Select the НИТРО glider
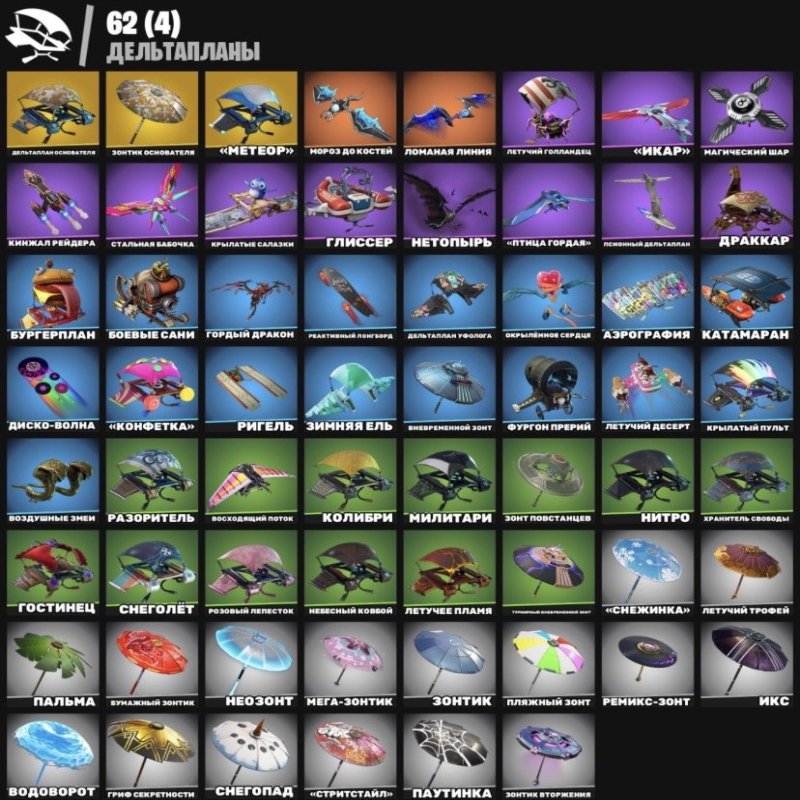The height and width of the screenshot is (800, 800). pyautogui.click(x=647, y=482)
